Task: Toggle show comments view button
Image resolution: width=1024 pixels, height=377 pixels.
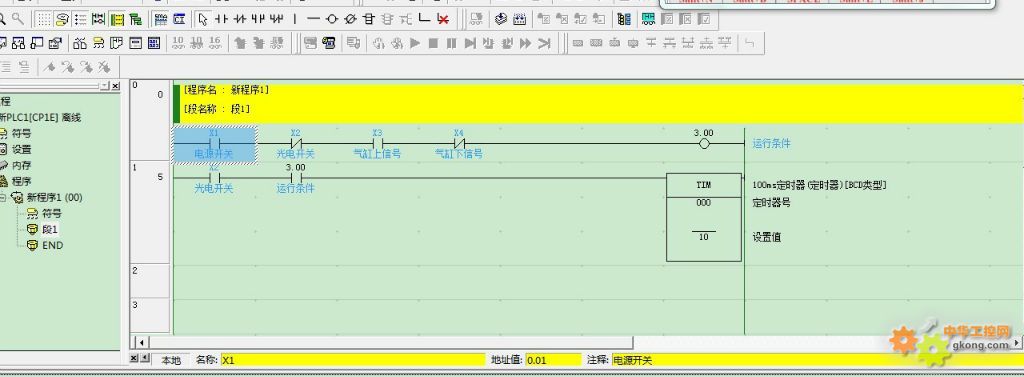Action: (62, 20)
